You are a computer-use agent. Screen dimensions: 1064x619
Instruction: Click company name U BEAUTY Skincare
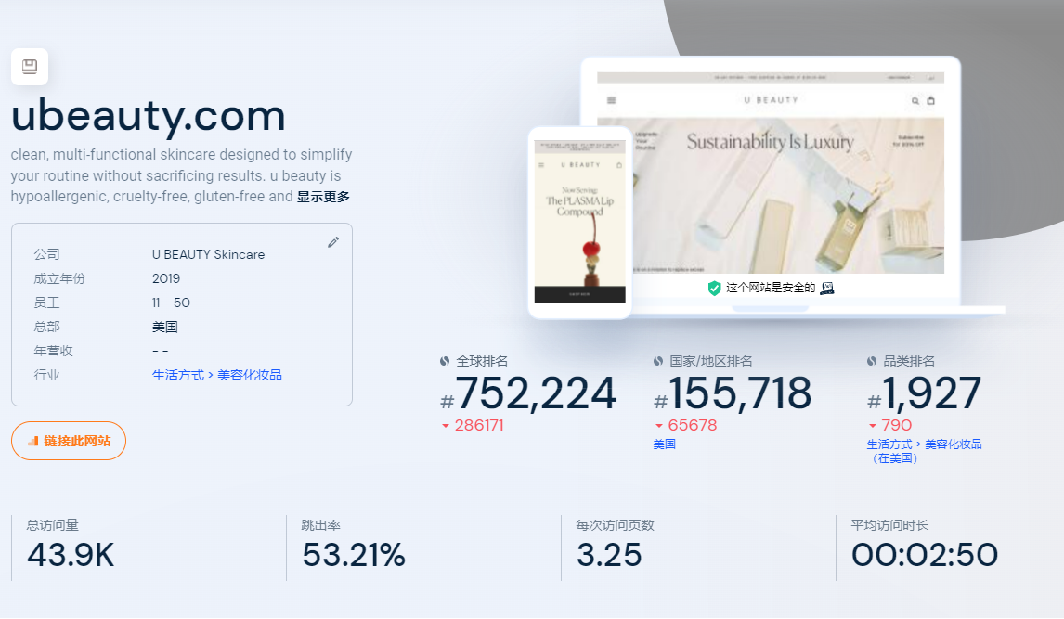pyautogui.click(x=208, y=255)
